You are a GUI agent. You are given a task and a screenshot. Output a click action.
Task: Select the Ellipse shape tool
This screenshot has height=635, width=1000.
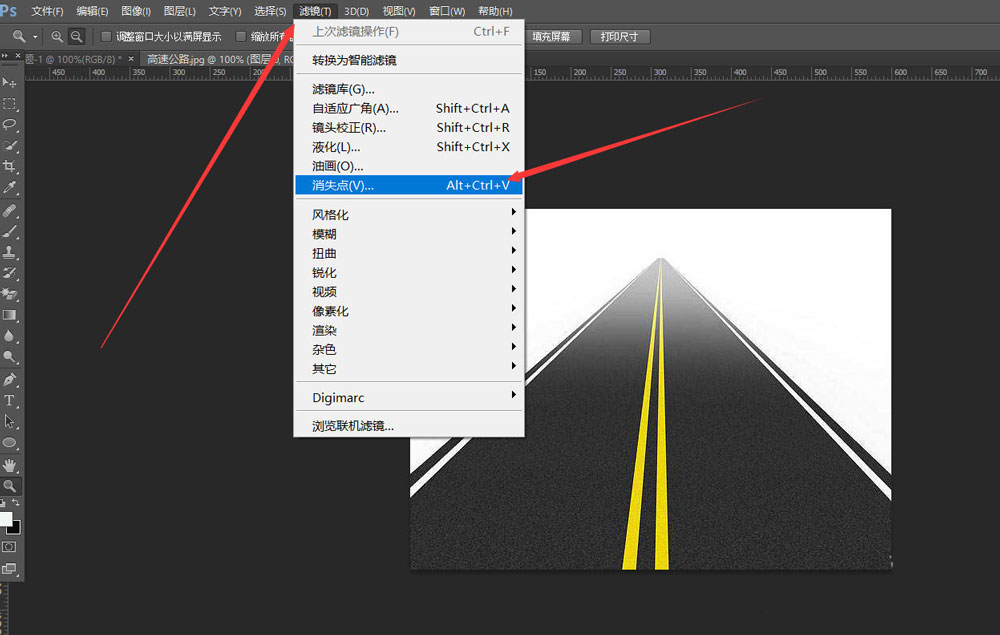pyautogui.click(x=10, y=442)
